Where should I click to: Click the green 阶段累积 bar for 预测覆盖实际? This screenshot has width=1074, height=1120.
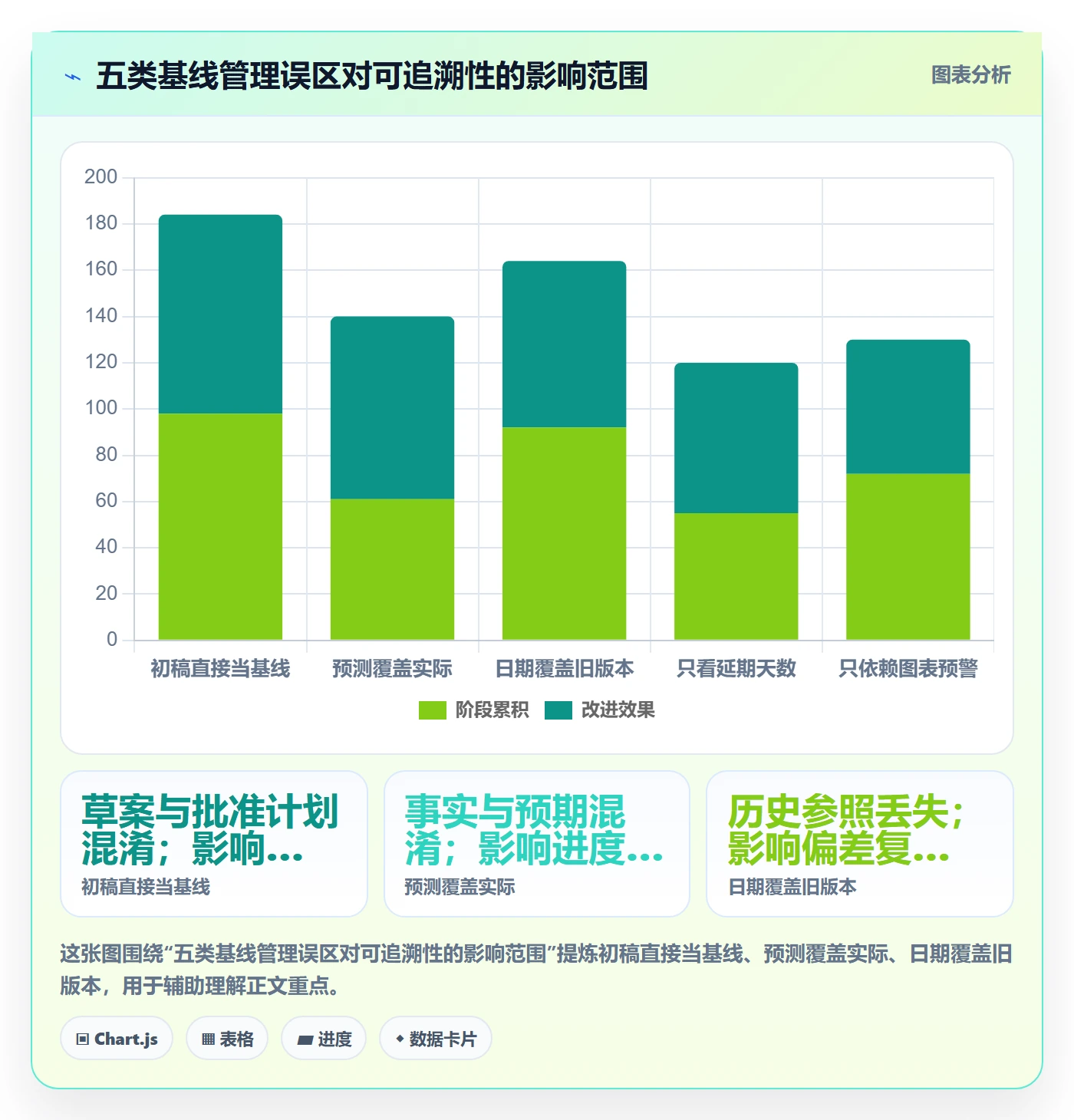(392, 569)
